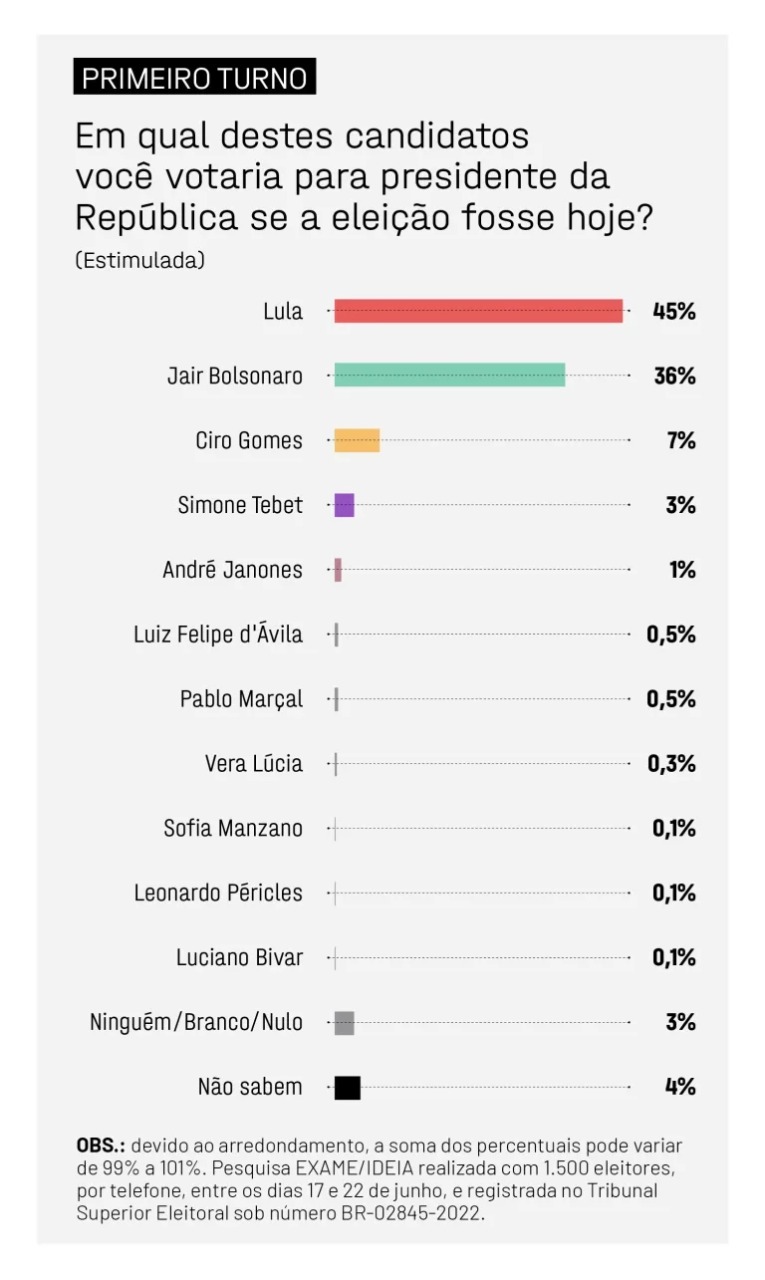The width and height of the screenshot is (765, 1280).
Task: Click the Luiz Felipe d'Ávila label
Action: [218, 635]
